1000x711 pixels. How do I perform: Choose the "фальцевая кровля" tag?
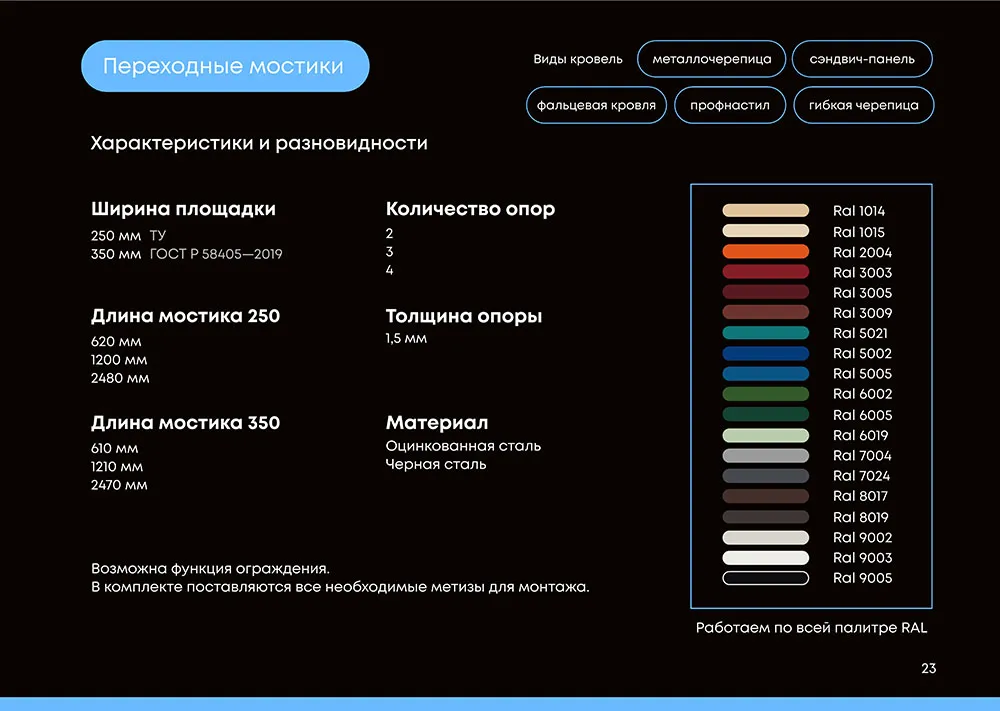tap(596, 105)
